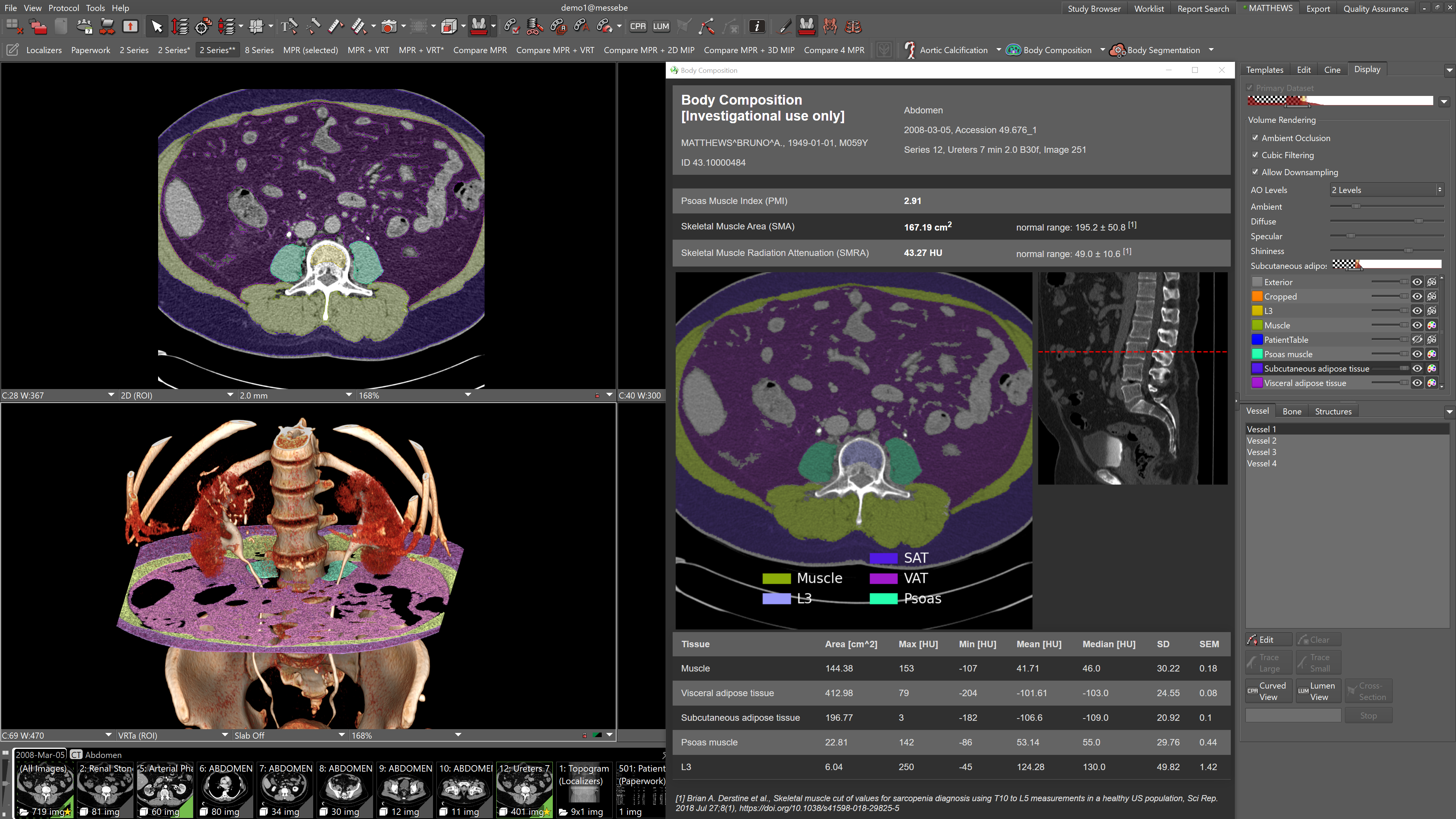The width and height of the screenshot is (1456, 819).
Task: Hide the Subcutaneous adipose tissue structure
Action: (x=1417, y=368)
